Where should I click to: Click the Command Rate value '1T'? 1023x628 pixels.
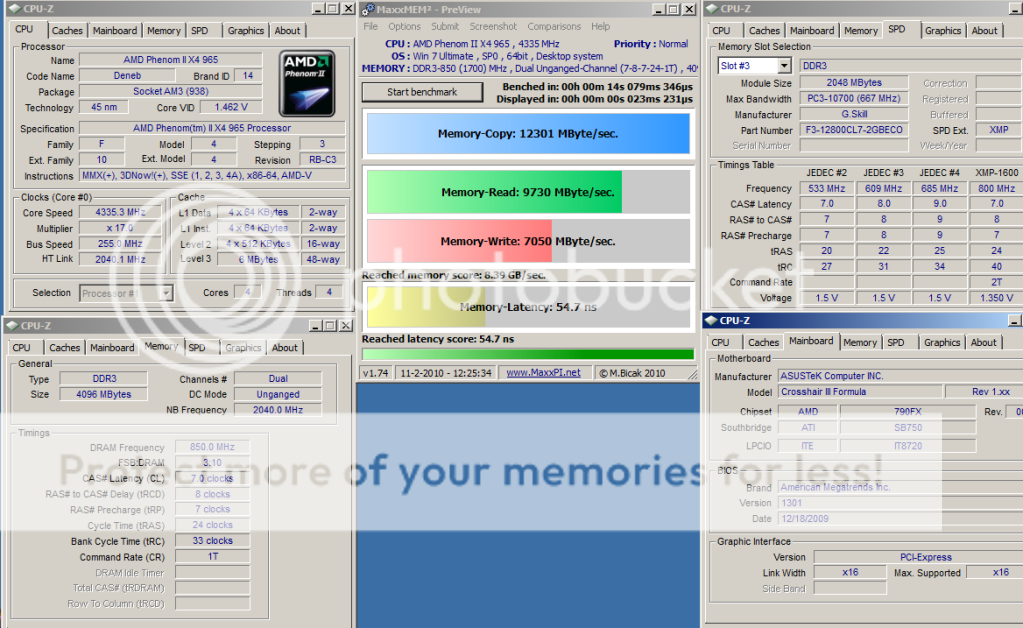[x=213, y=557]
